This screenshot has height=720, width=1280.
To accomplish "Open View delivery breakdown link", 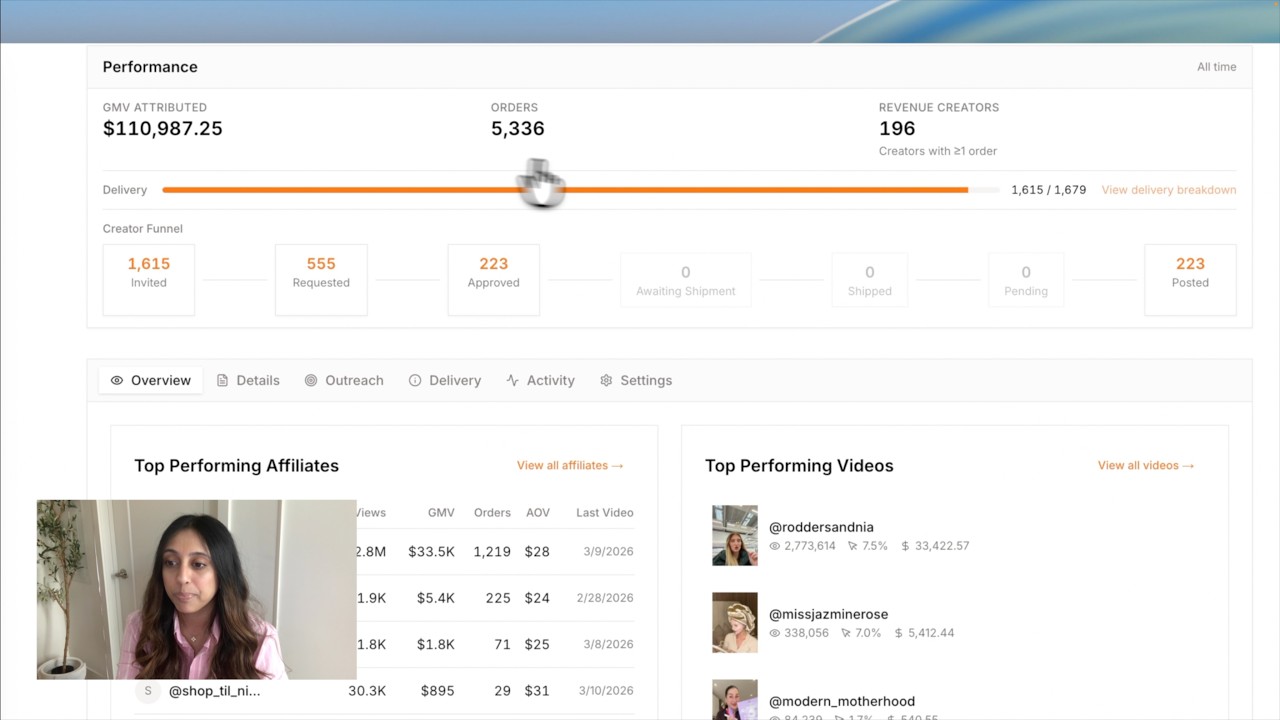I will click(x=1169, y=190).
